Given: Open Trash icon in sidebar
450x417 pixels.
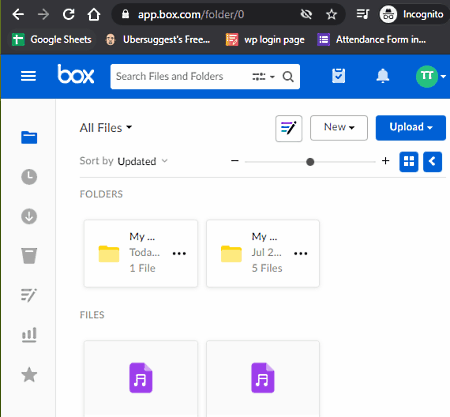Looking at the screenshot, I should coord(29,256).
